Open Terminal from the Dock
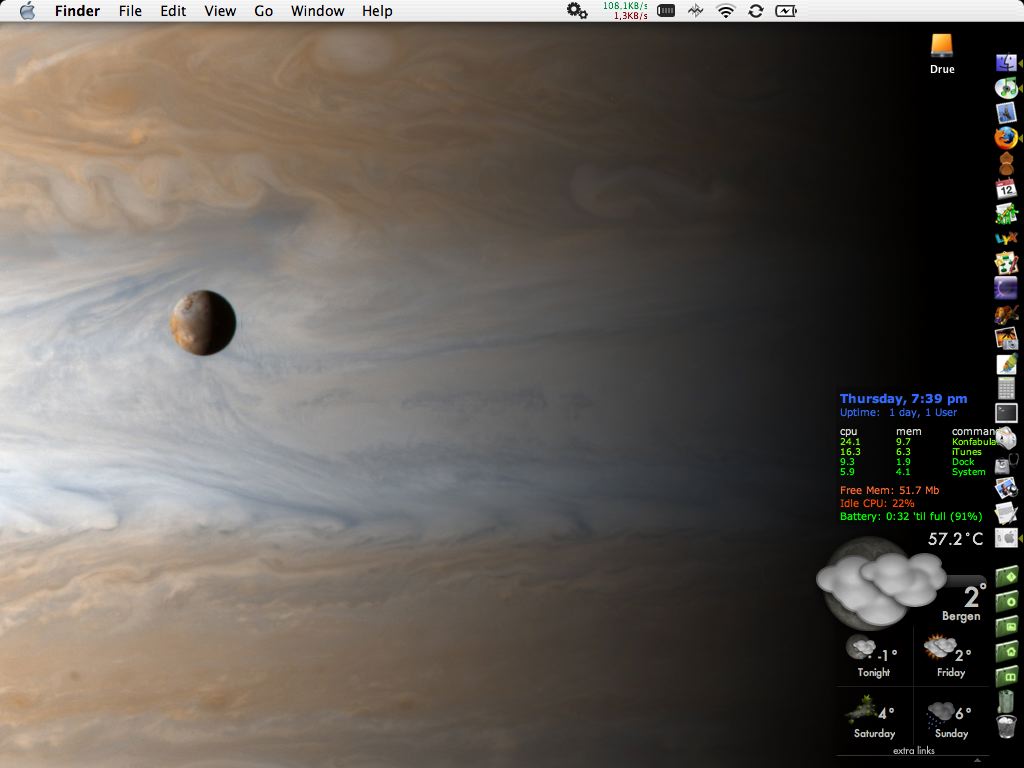This screenshot has height=768, width=1024. (1006, 412)
